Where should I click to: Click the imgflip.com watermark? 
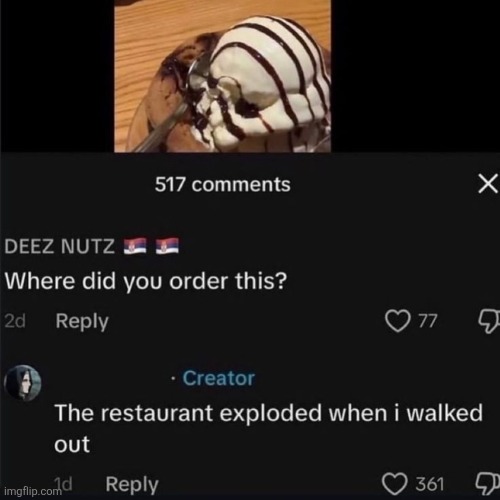[34, 491]
